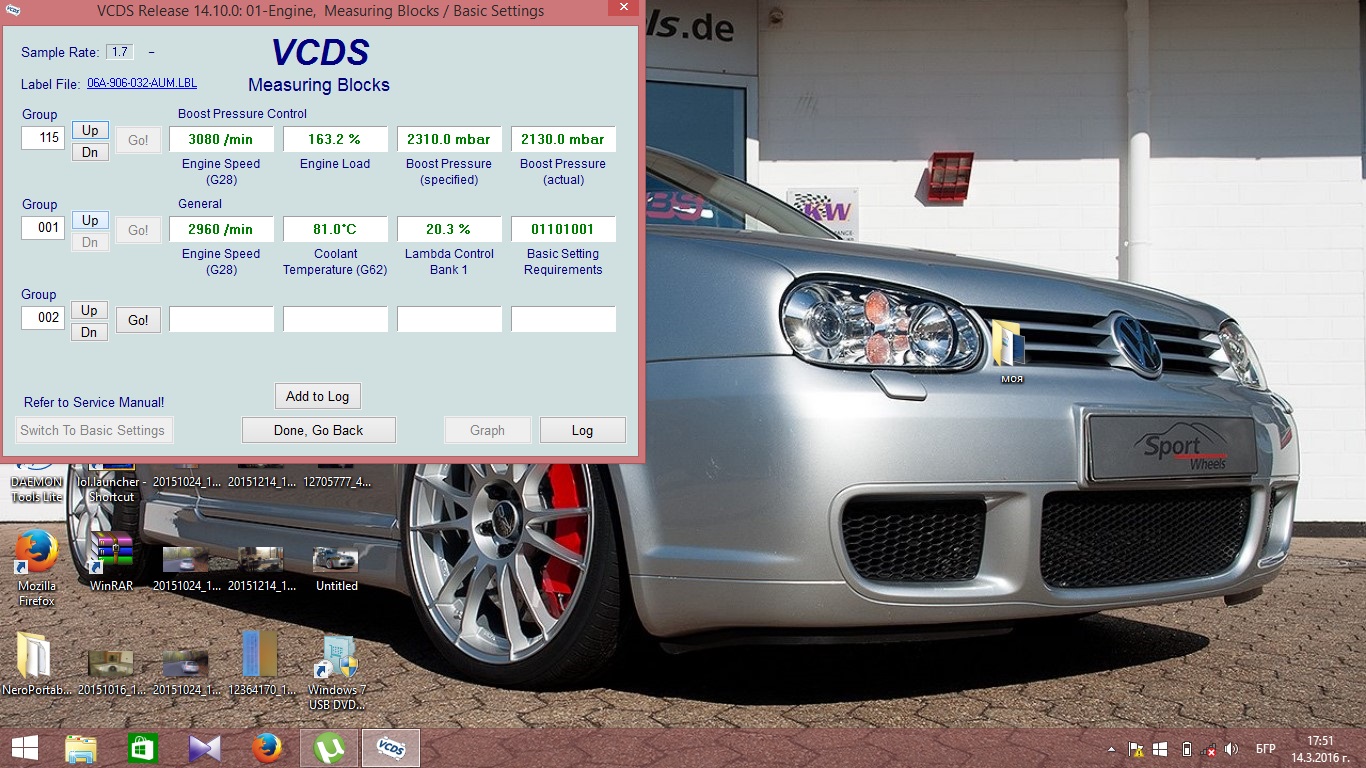Click the Group 002 number input field

(x=43, y=317)
